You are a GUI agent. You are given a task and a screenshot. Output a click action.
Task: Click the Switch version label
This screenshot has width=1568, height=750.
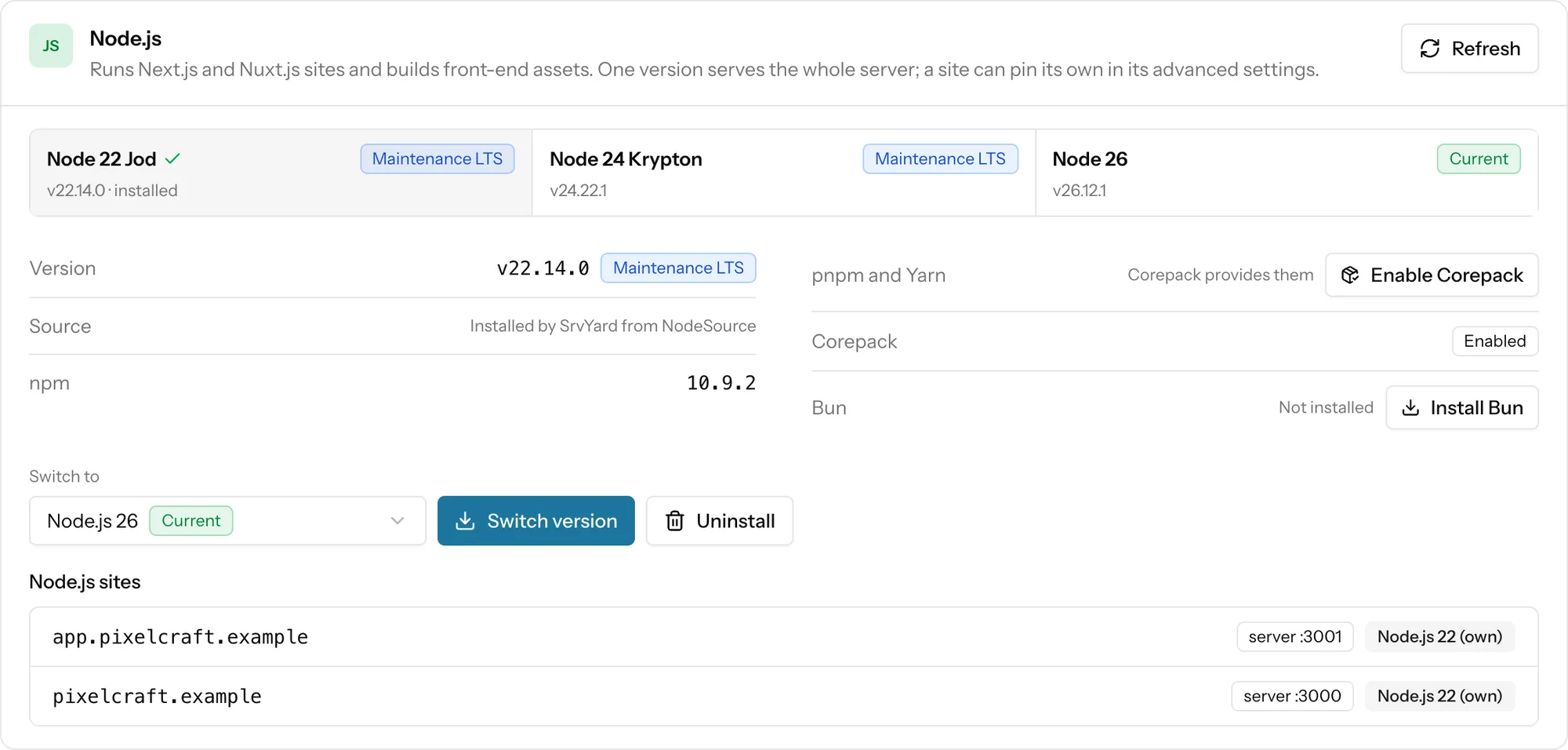[x=552, y=521]
